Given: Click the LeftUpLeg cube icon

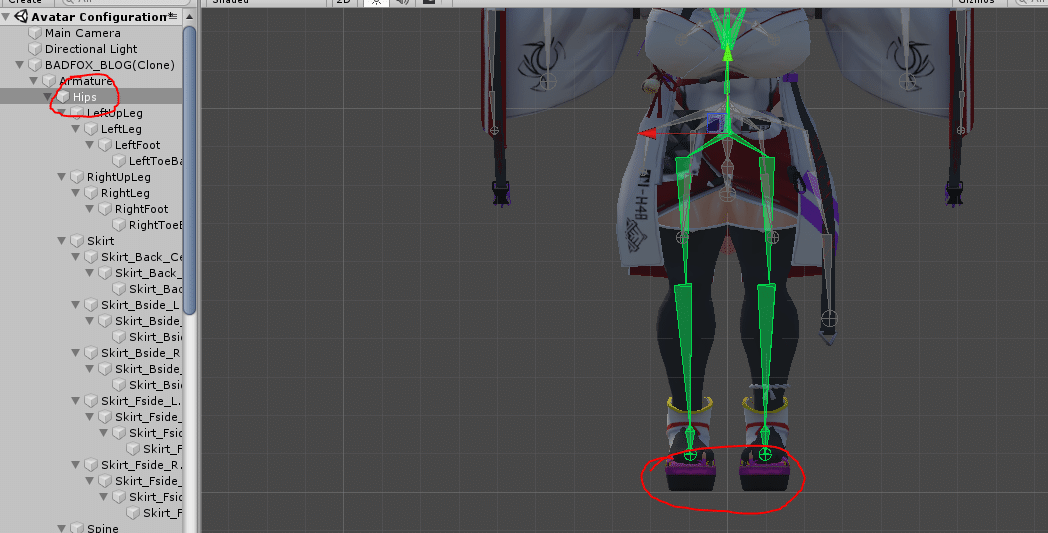Looking at the screenshot, I should (77, 113).
